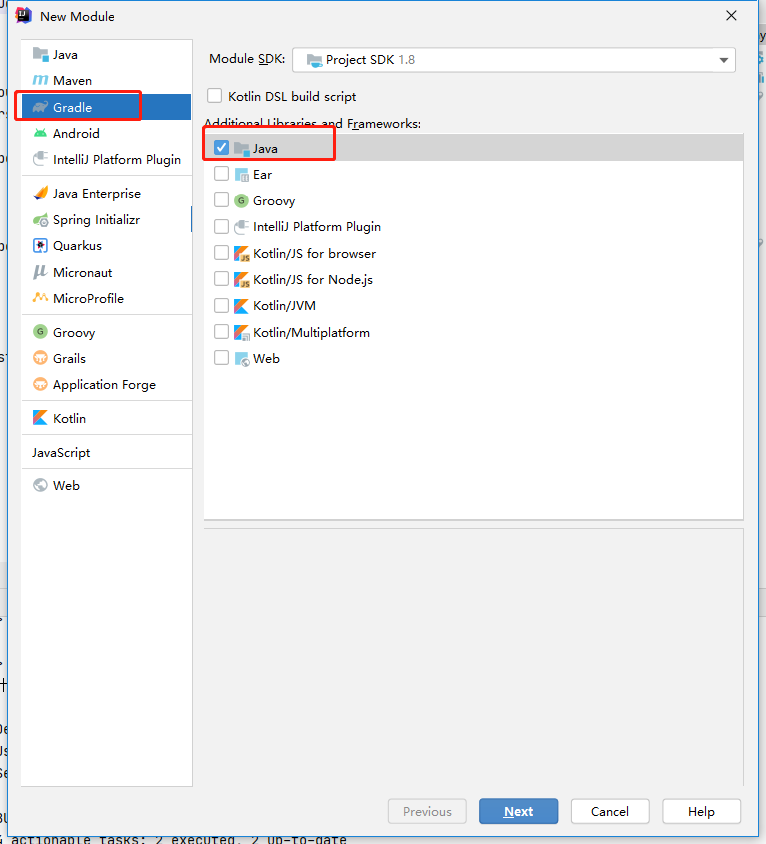Image resolution: width=766 pixels, height=844 pixels.
Task: Click the Maven 'm' icon
Action: pyautogui.click(x=40, y=80)
